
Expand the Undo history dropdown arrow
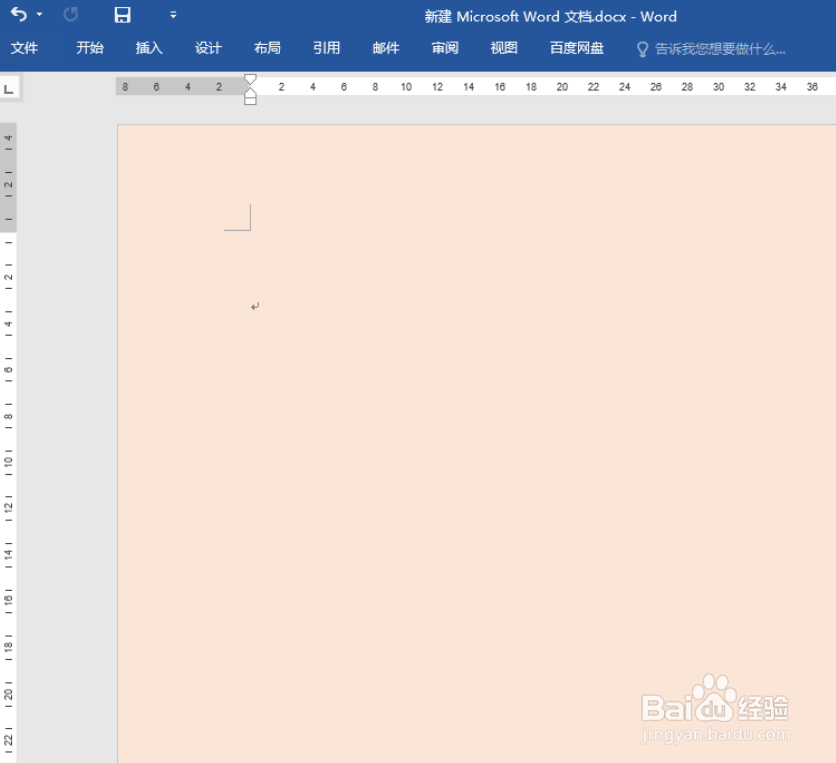(39, 14)
